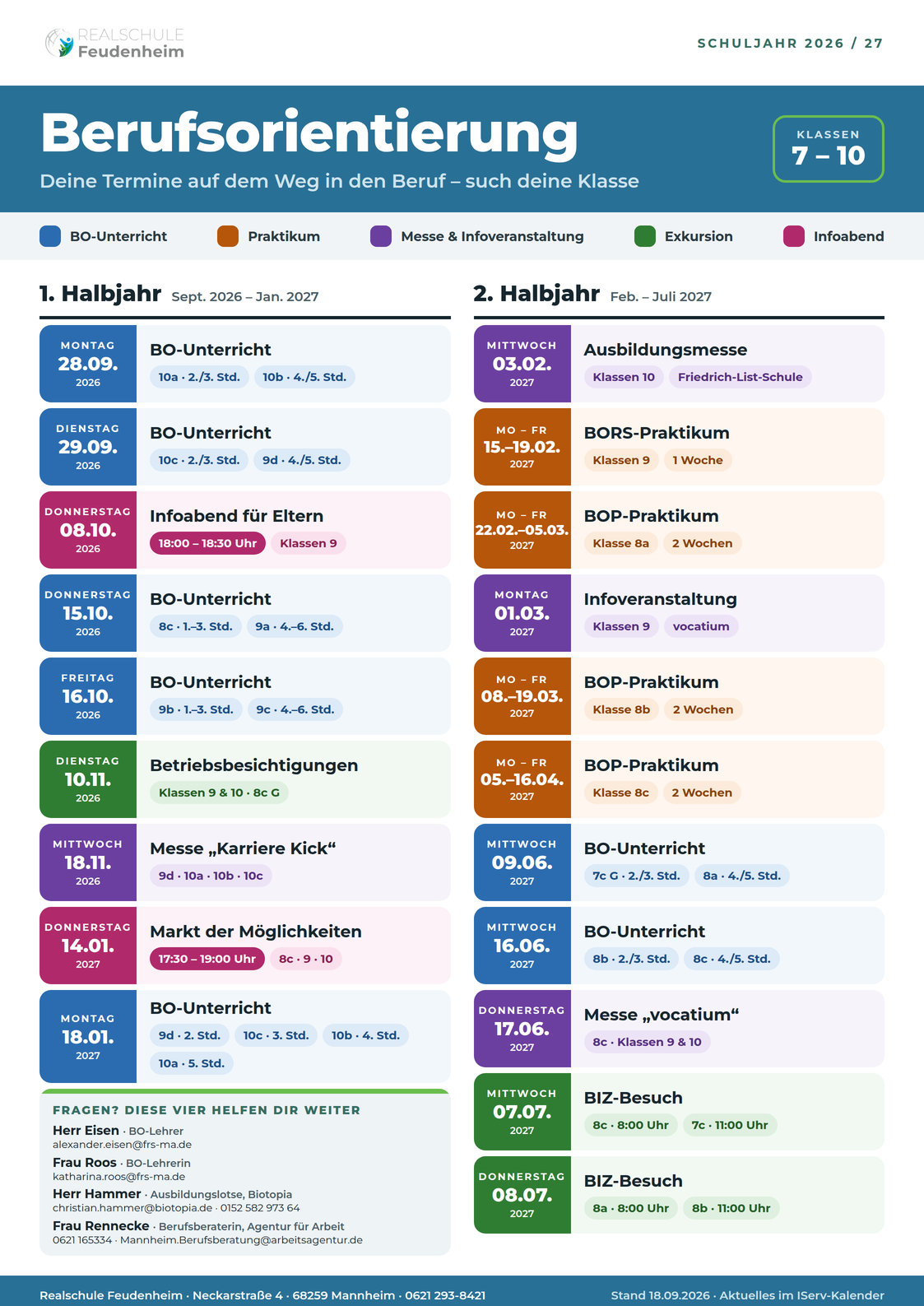This screenshot has width=924, height=1306.
Task: Open alexander.eisen@frs-ma.de email link
Action: (x=122, y=1145)
